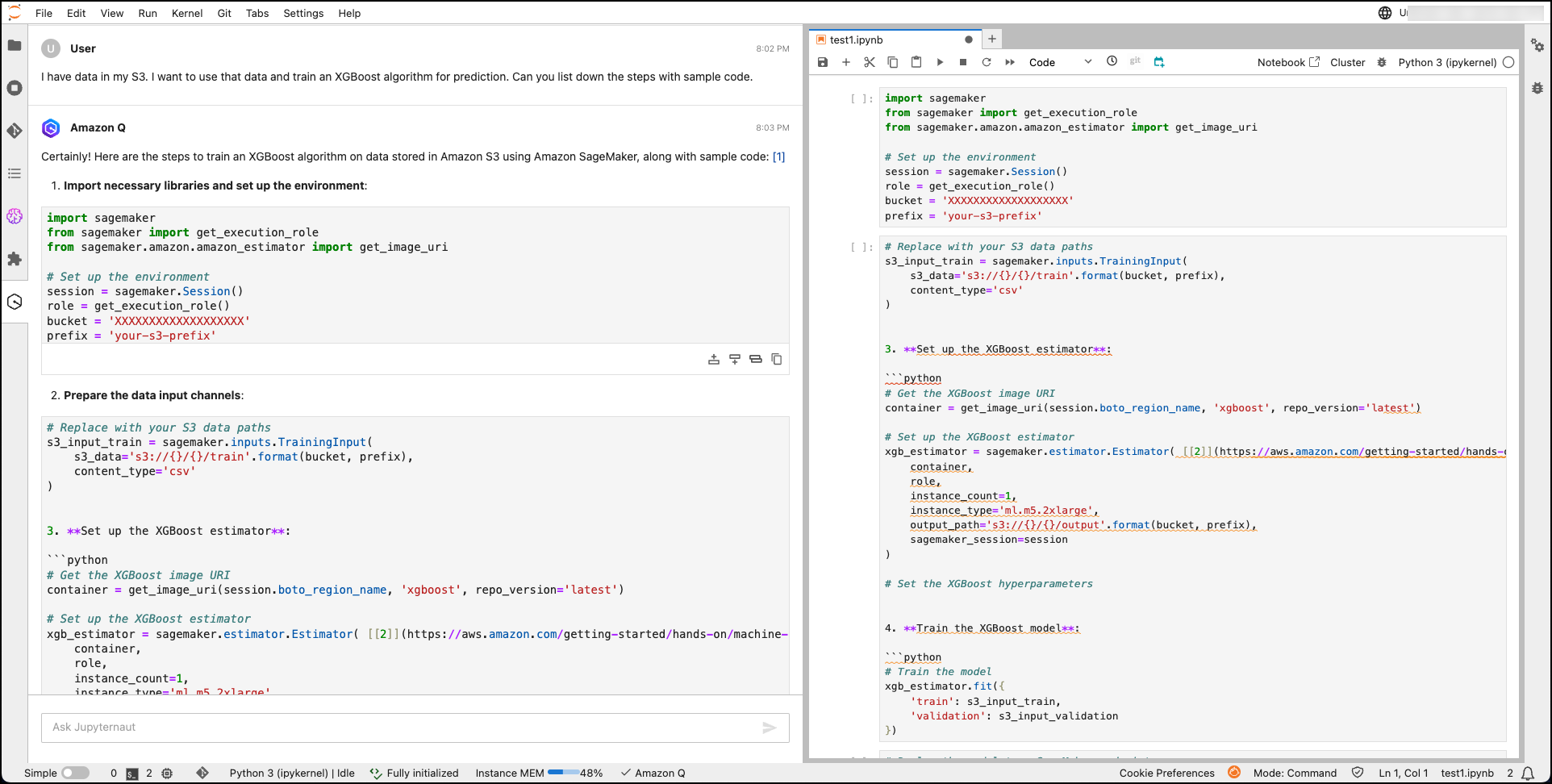Screen dimensions: 1552x784
Task: Click the Instance MEM usage bar
Action: [562, 773]
